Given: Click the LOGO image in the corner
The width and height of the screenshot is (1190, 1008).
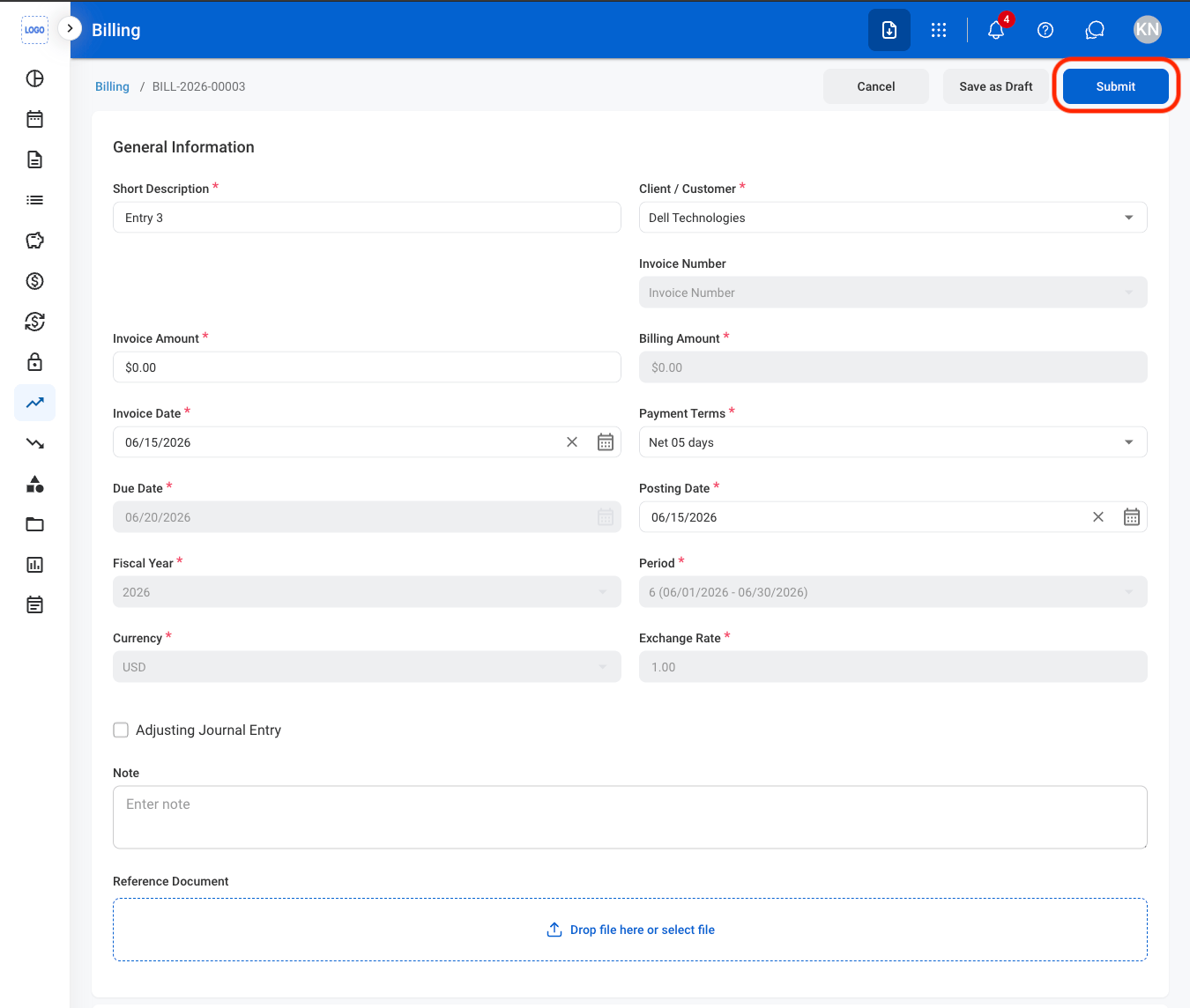Looking at the screenshot, I should click(x=34, y=29).
